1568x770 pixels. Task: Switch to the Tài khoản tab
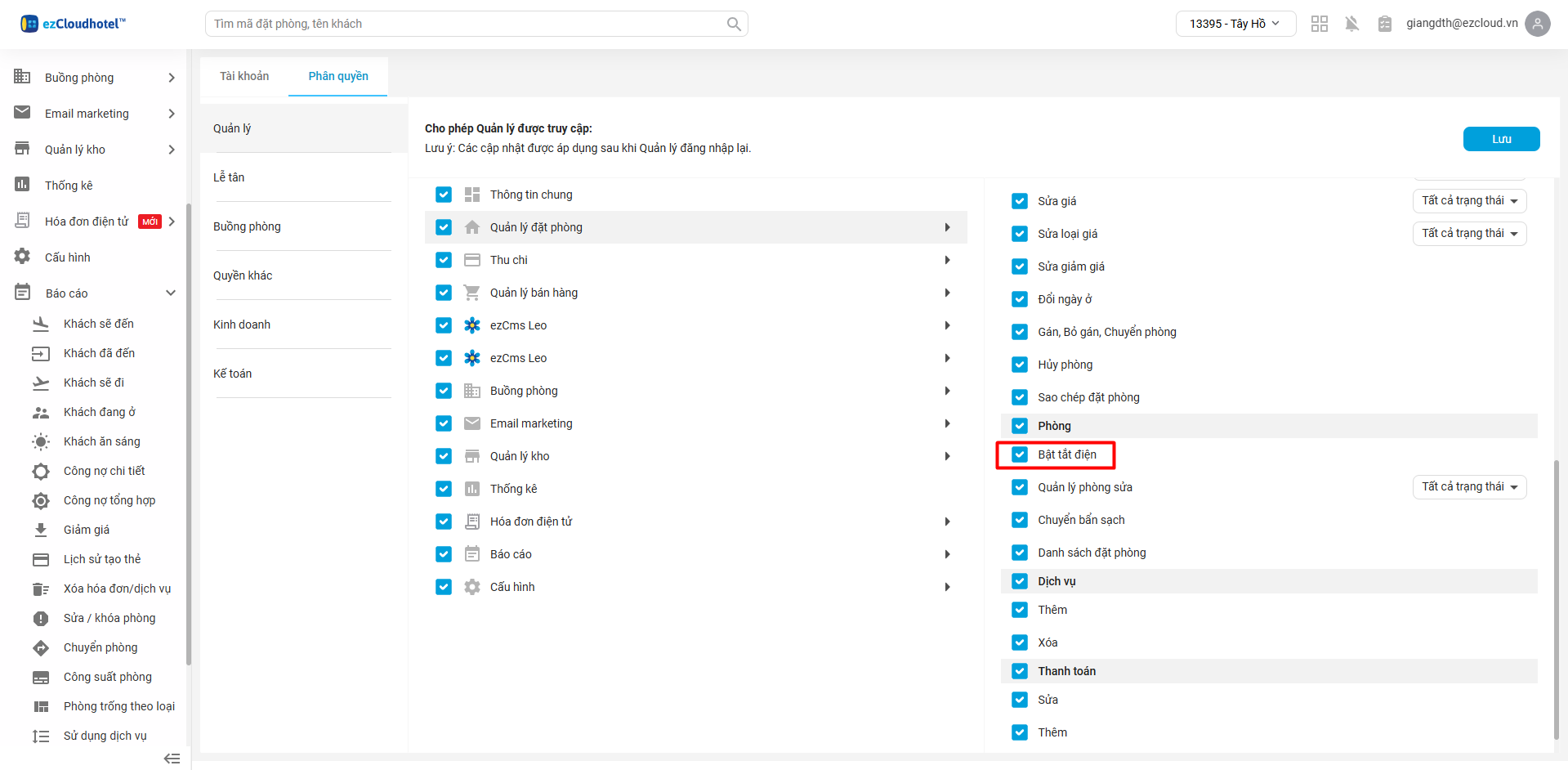click(244, 76)
